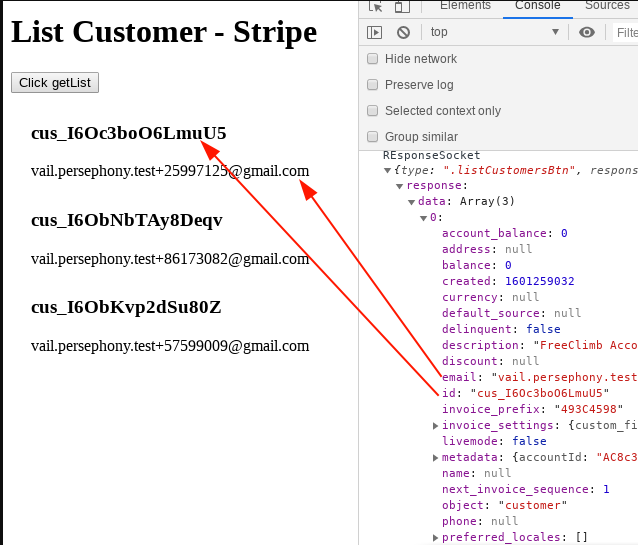Collapse the data Array(3) node
Screen dimensions: 638x545
pos(411,202)
